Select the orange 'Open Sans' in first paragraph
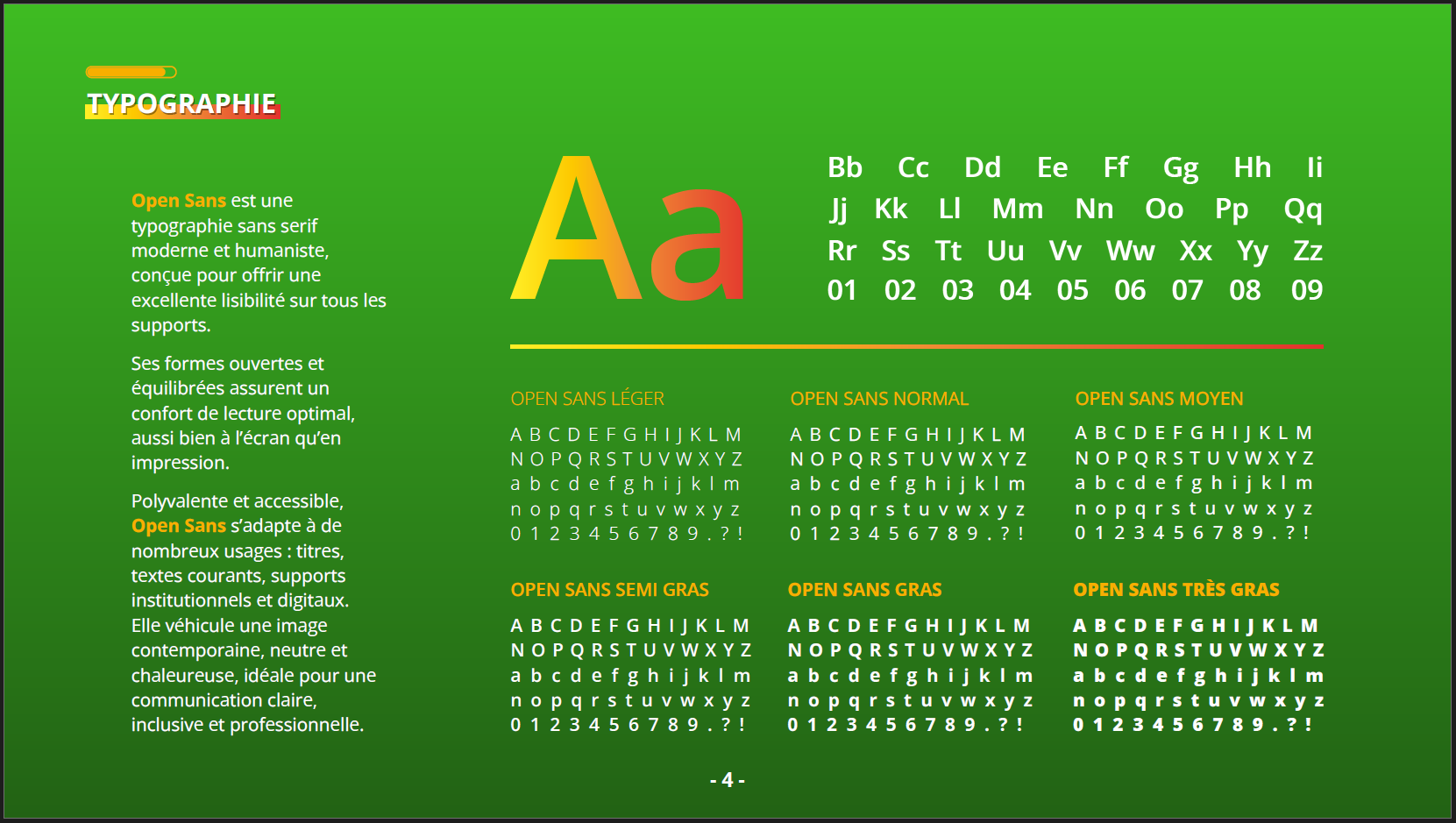Image resolution: width=1456 pixels, height=823 pixels. tap(179, 201)
